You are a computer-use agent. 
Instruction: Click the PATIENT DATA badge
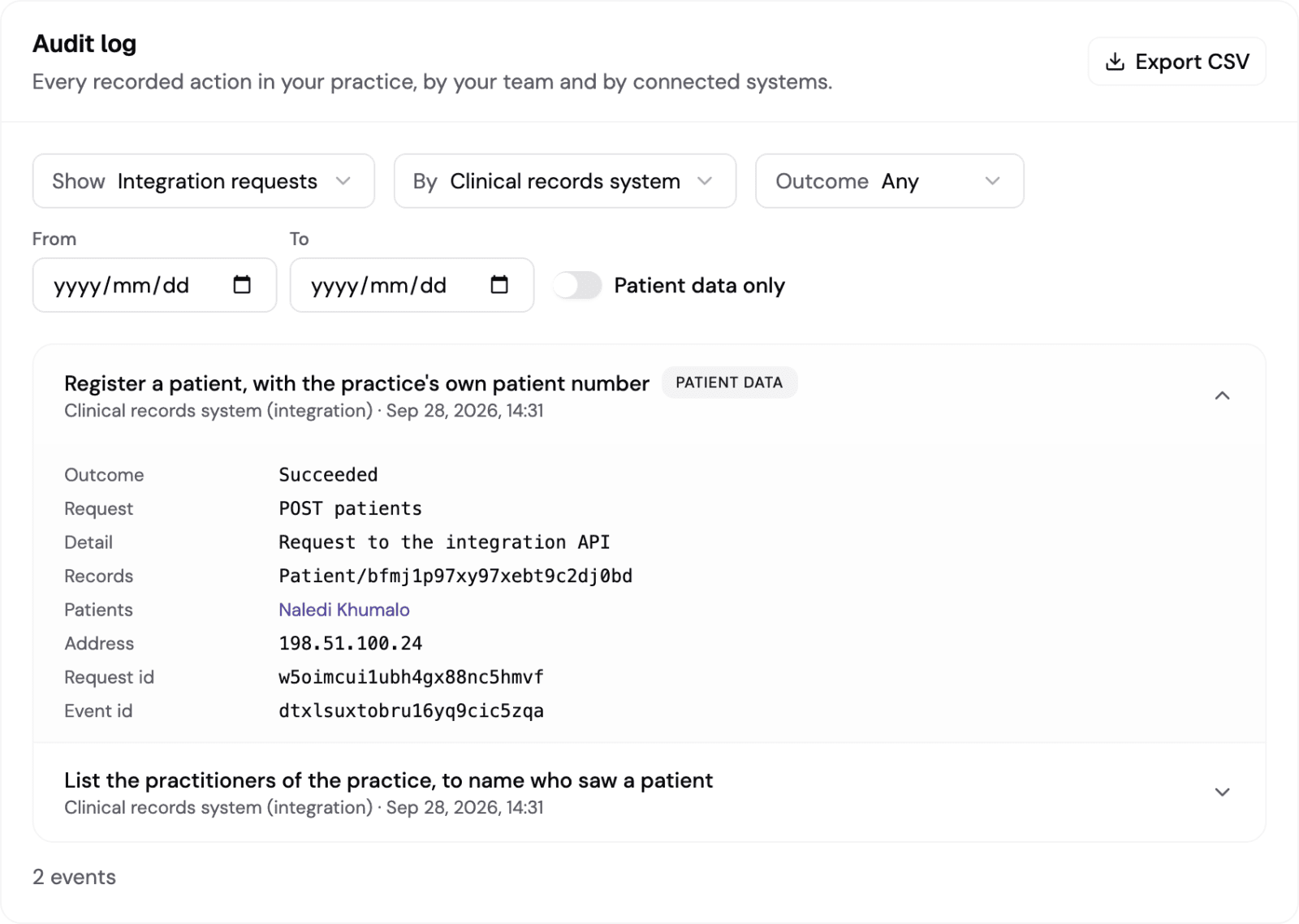click(729, 382)
